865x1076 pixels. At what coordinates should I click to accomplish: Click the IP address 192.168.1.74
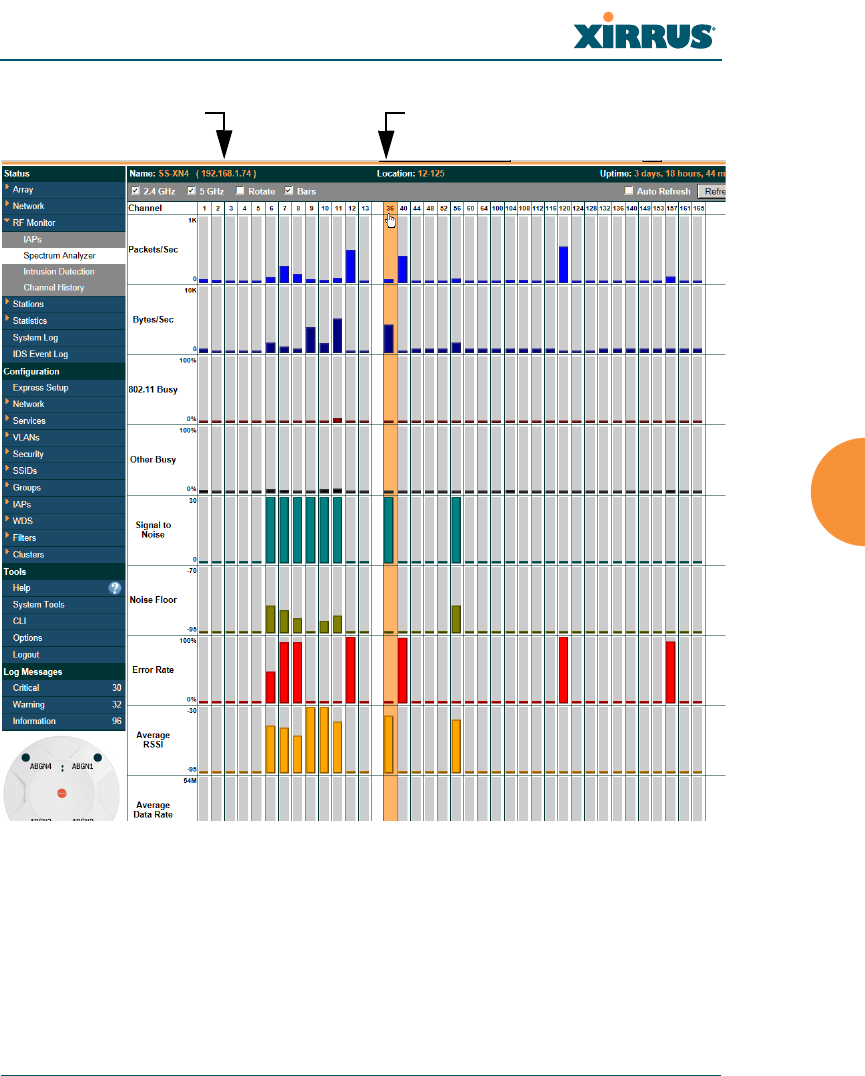226,174
